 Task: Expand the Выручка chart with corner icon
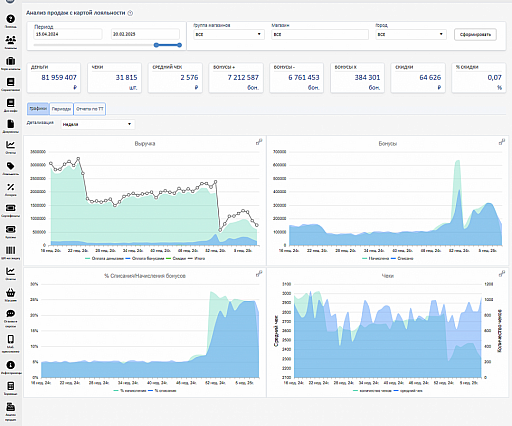[259, 142]
